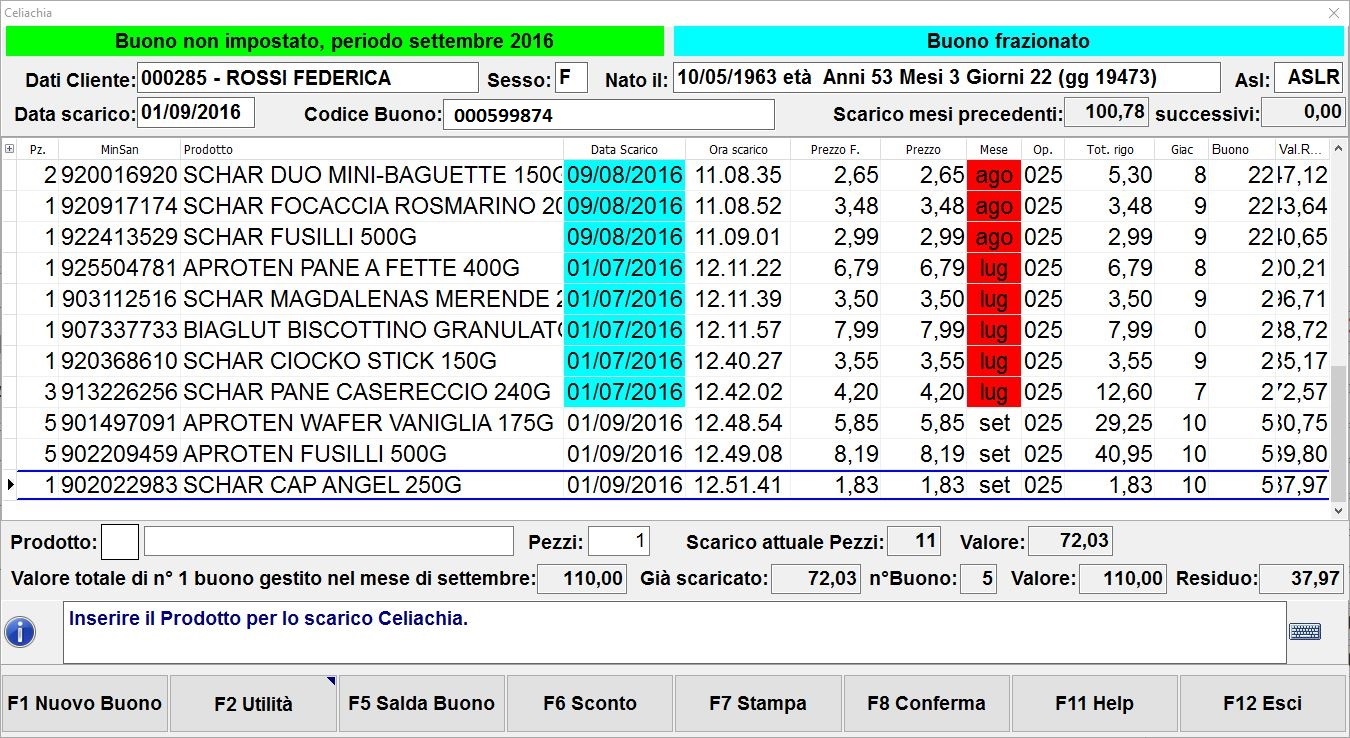This screenshot has height=738, width=1350.
Task: Click F5 Salda Buono button
Action: tap(421, 704)
